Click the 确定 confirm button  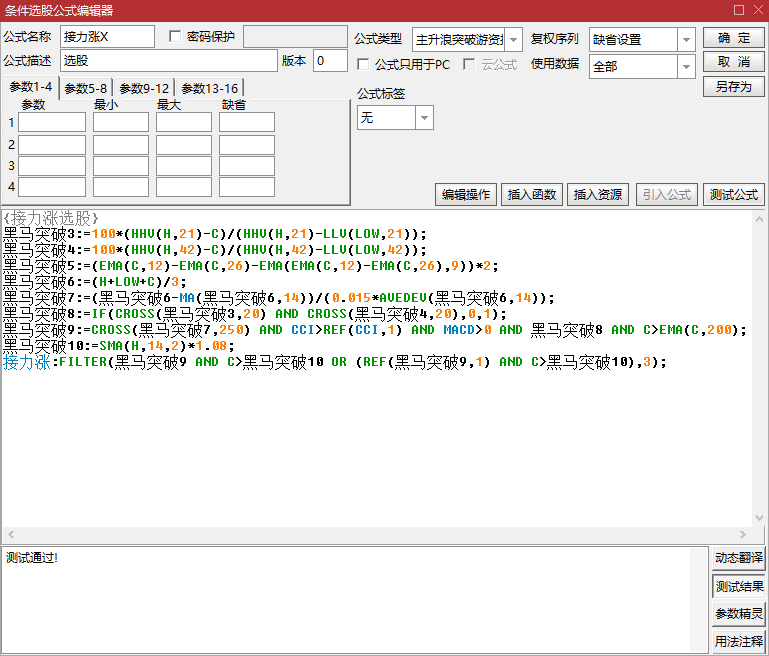click(733, 38)
